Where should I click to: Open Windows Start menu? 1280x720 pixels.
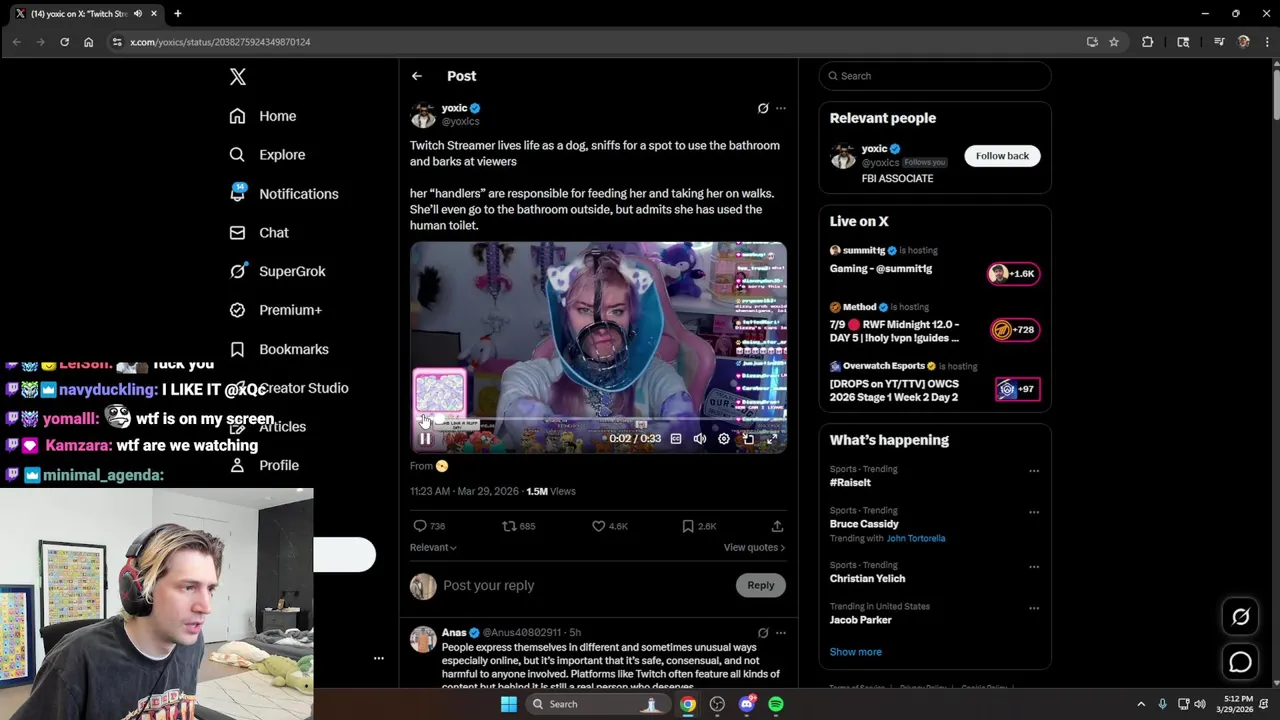click(508, 704)
